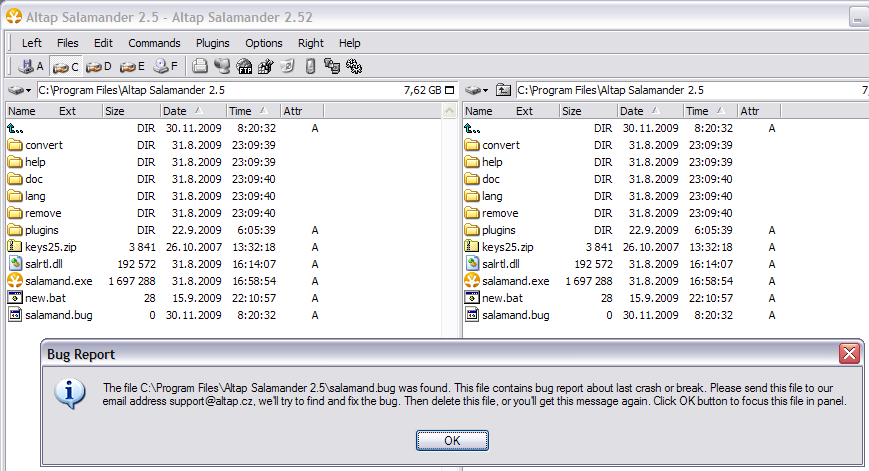Click the Bug Report information icon
The height and width of the screenshot is (471, 869).
pyautogui.click(x=70, y=393)
